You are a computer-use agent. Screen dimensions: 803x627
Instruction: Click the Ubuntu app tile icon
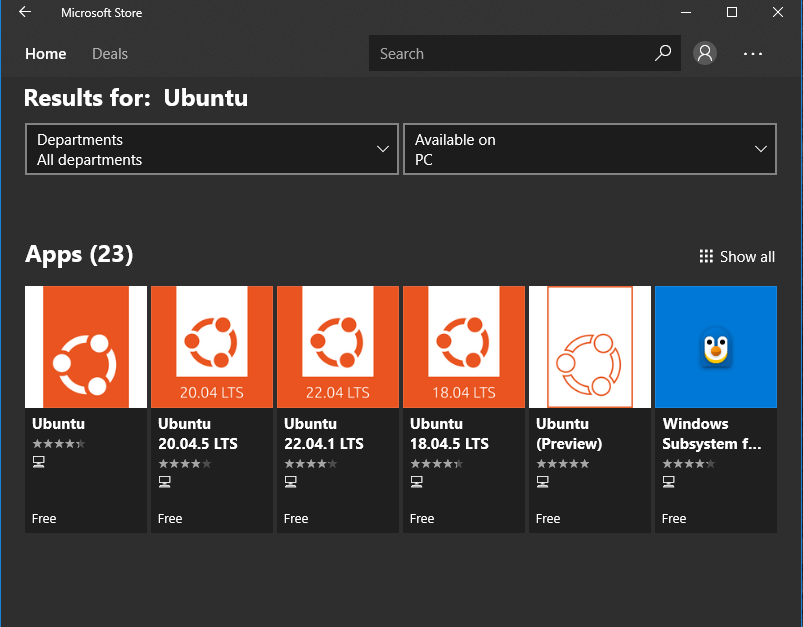coord(85,346)
